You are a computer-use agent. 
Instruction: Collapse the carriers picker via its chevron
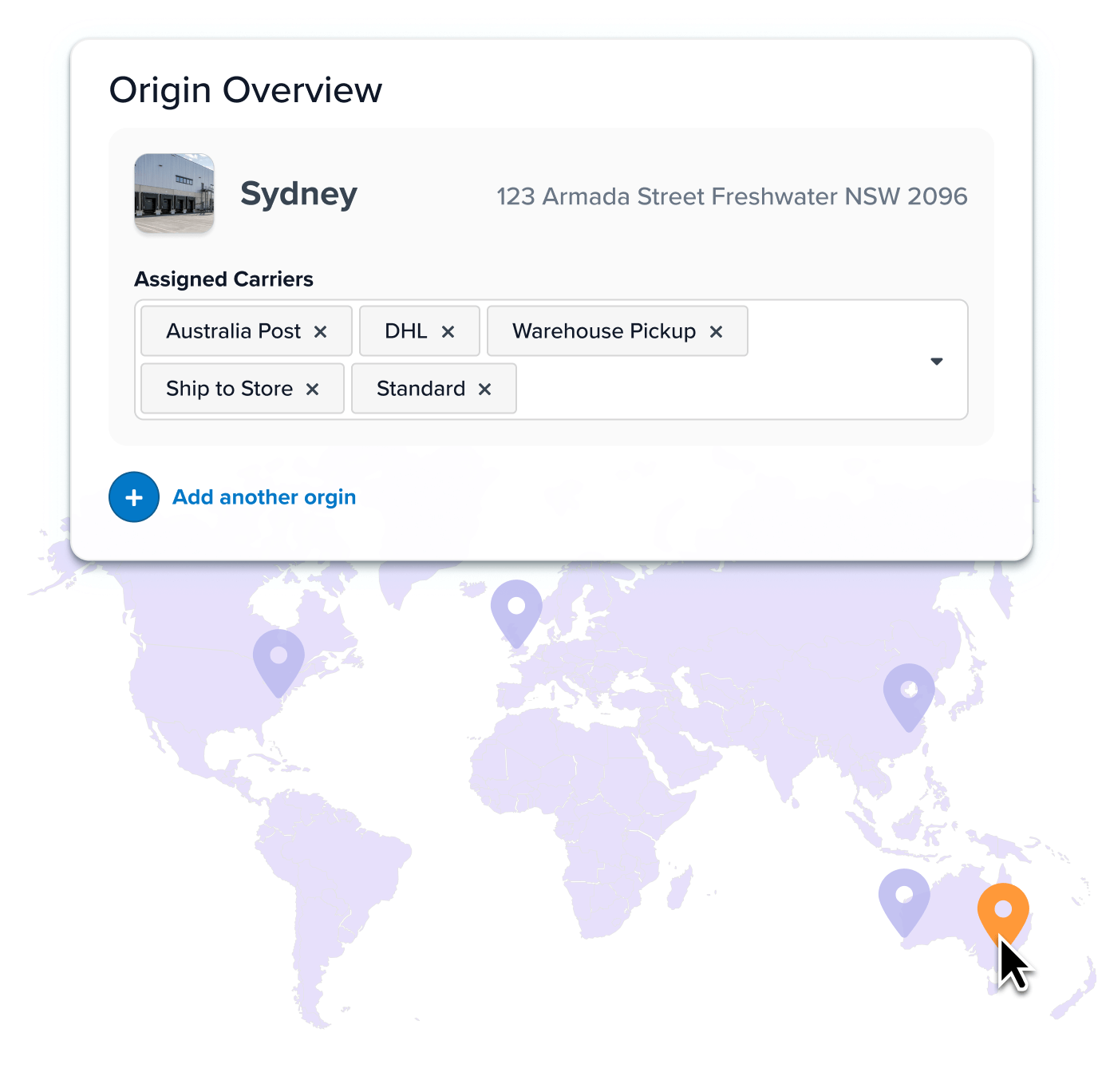click(937, 361)
